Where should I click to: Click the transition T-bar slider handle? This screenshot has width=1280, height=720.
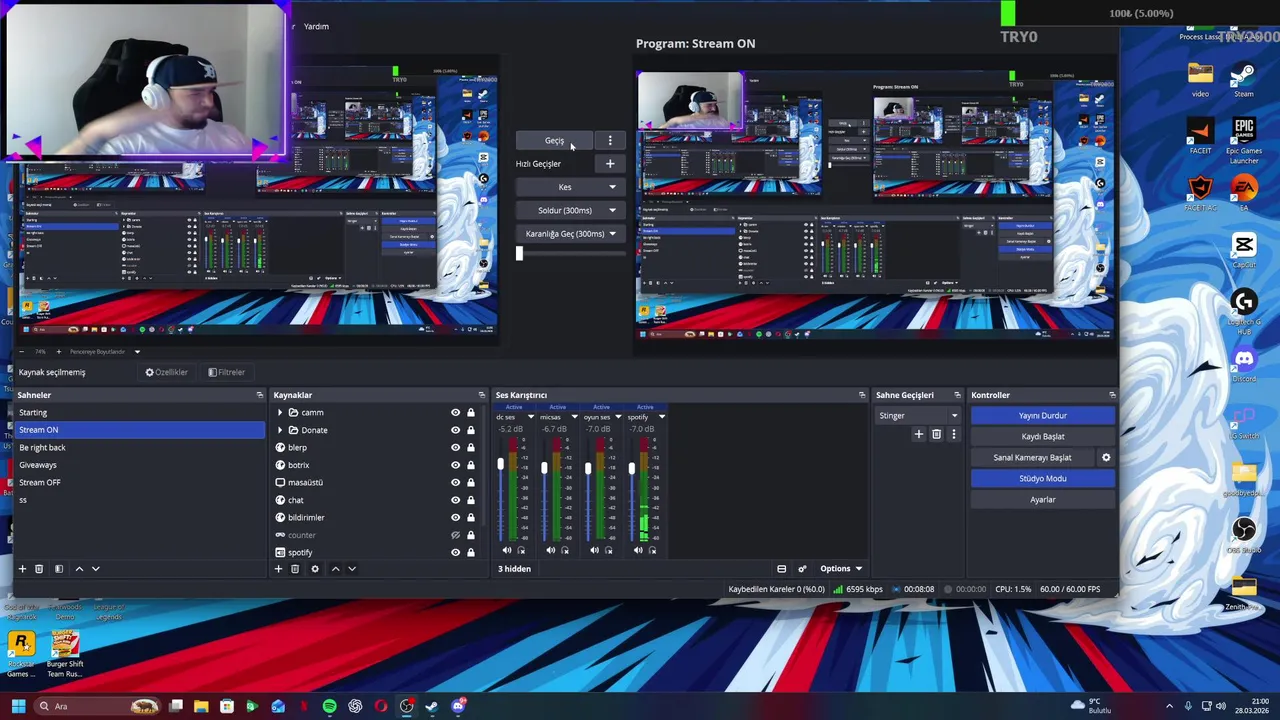[519, 254]
